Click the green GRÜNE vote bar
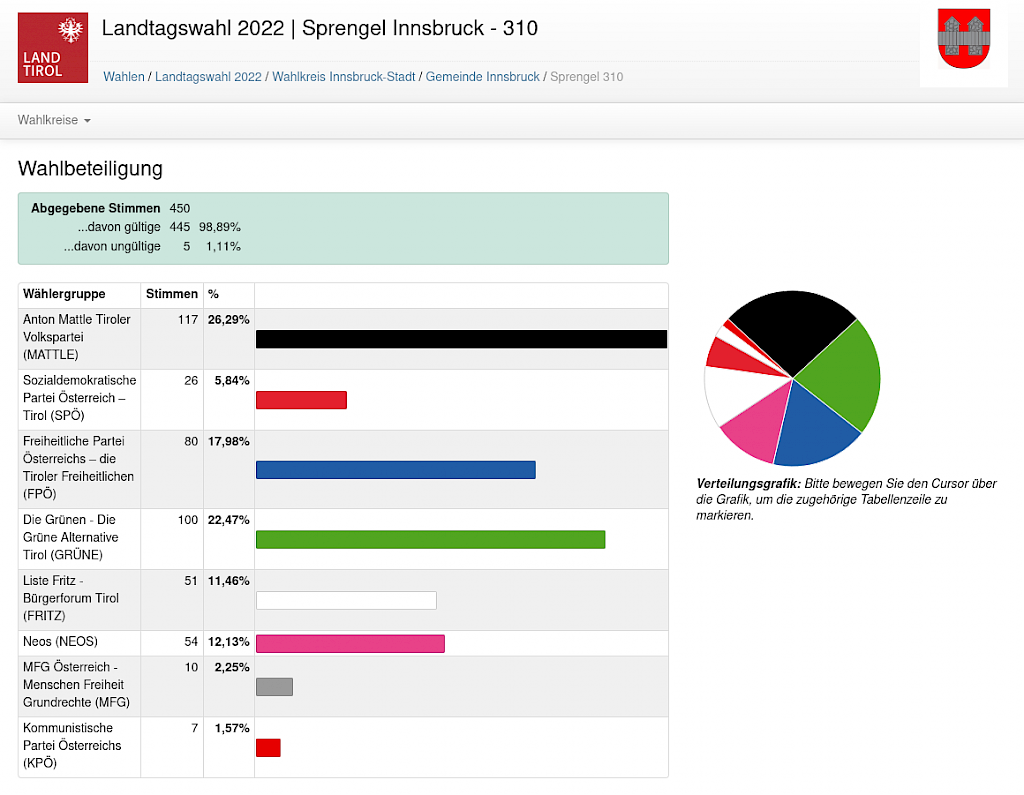This screenshot has height=795, width=1024. click(430, 540)
